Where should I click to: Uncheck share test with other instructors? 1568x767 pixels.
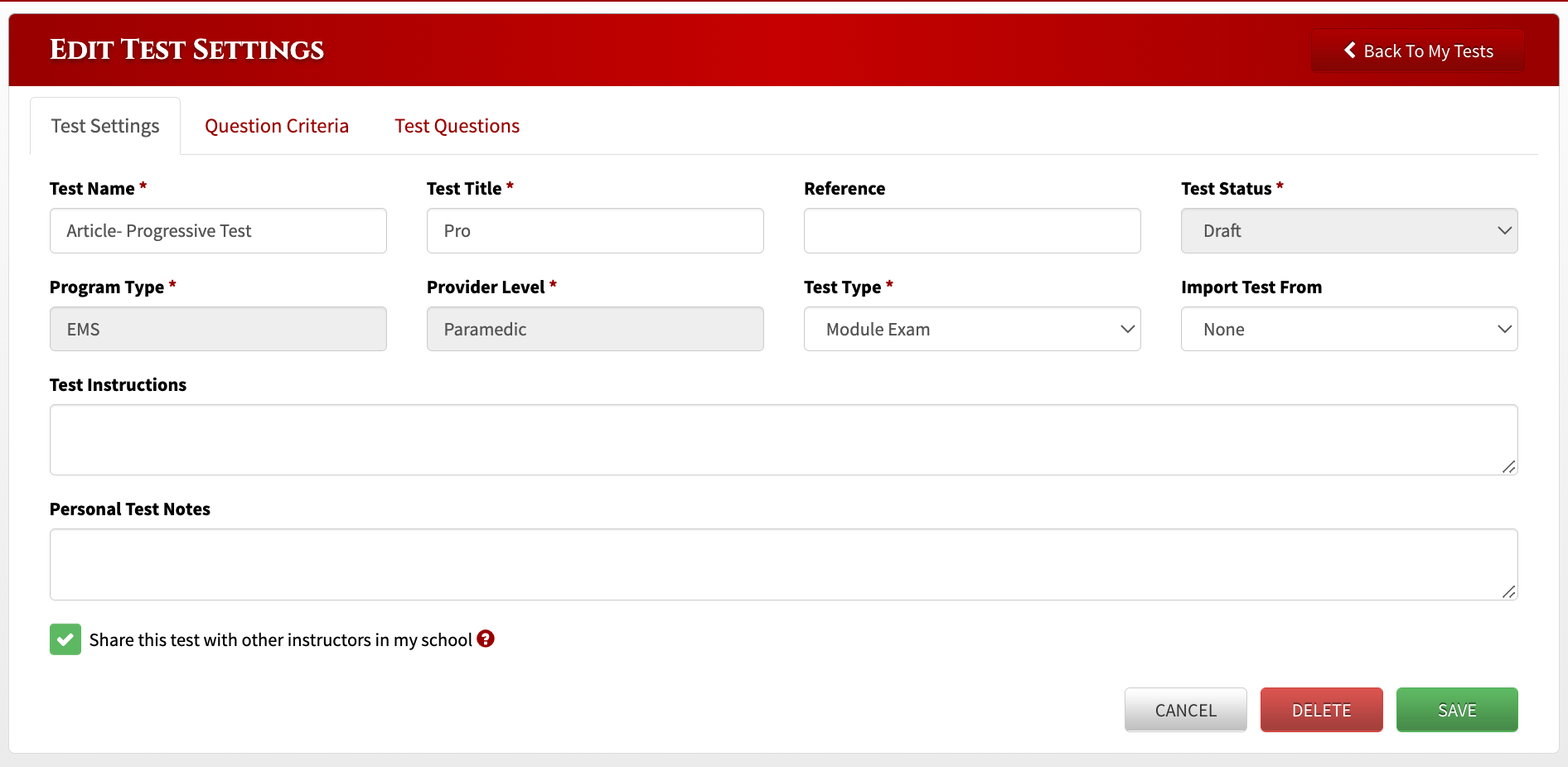(x=65, y=639)
